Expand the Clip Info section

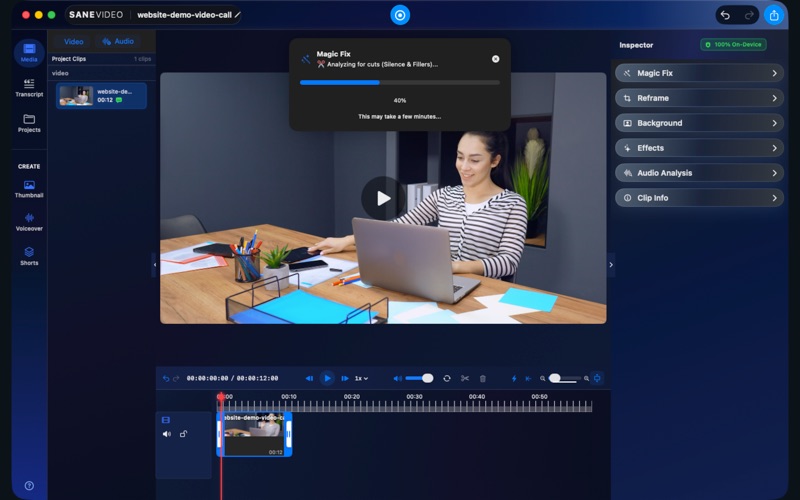pos(699,198)
